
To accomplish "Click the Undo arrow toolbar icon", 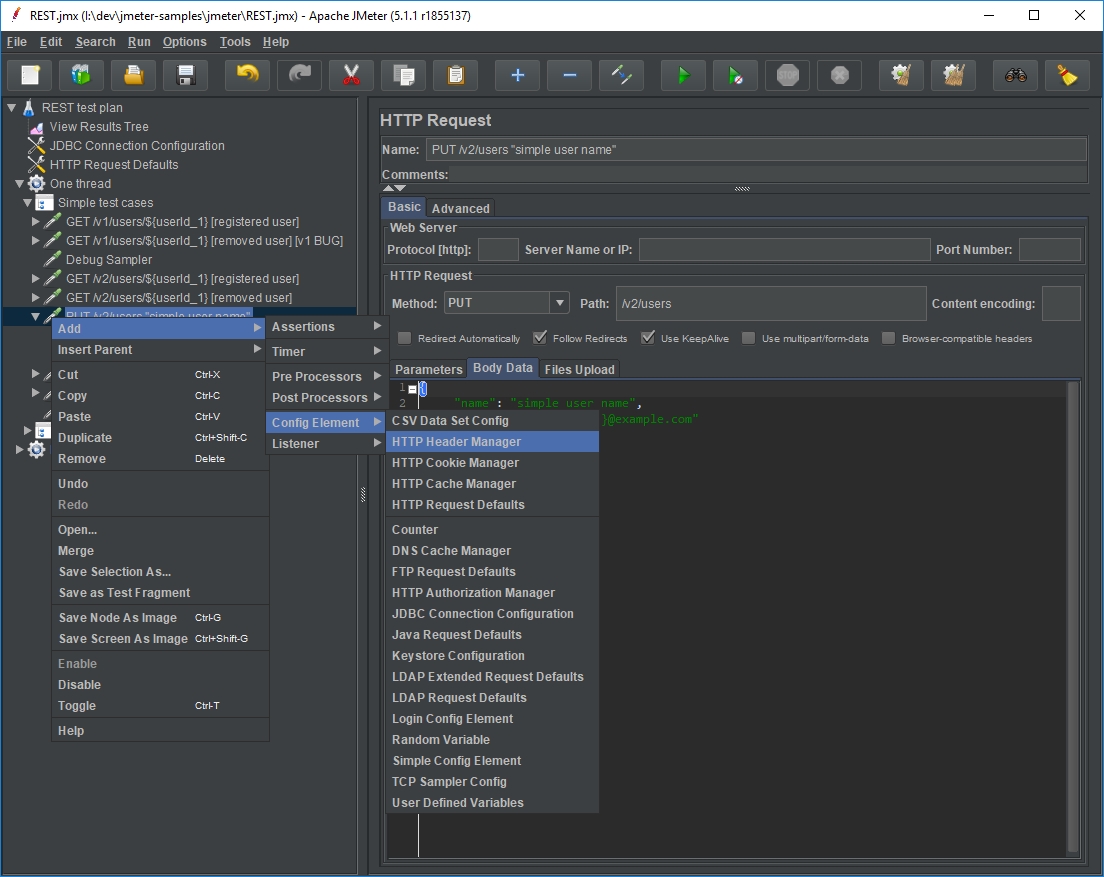I will click(247, 75).
